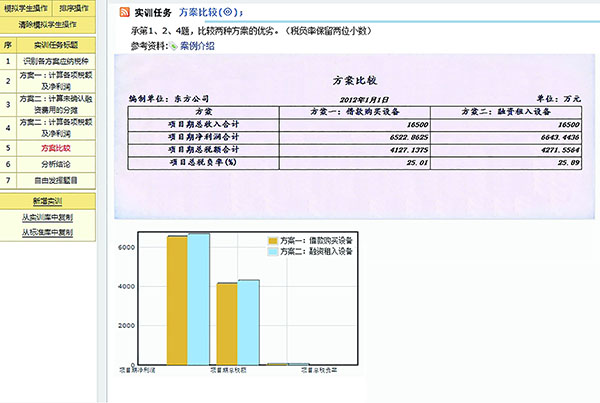Click 从实训库中复制 link
The width and height of the screenshot is (600, 403).
48,217
